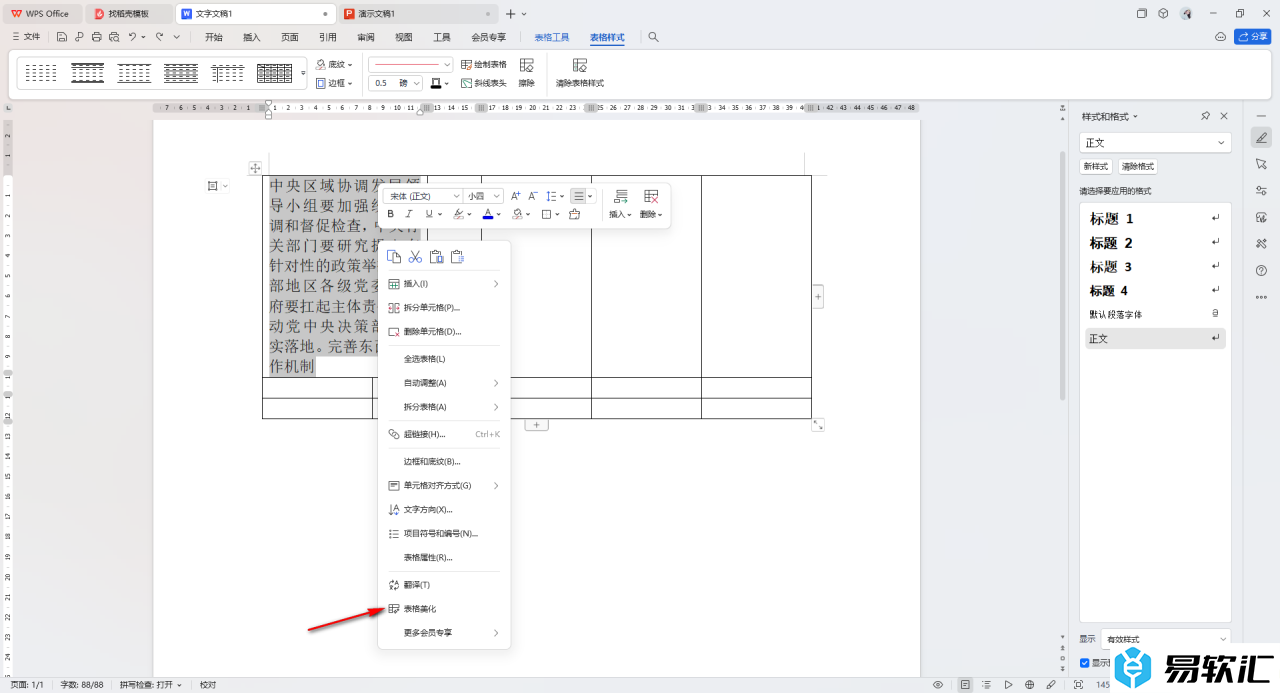Screen dimensions: 1280x693
Task: Switch to web layout globe icon
Action: point(1030,685)
